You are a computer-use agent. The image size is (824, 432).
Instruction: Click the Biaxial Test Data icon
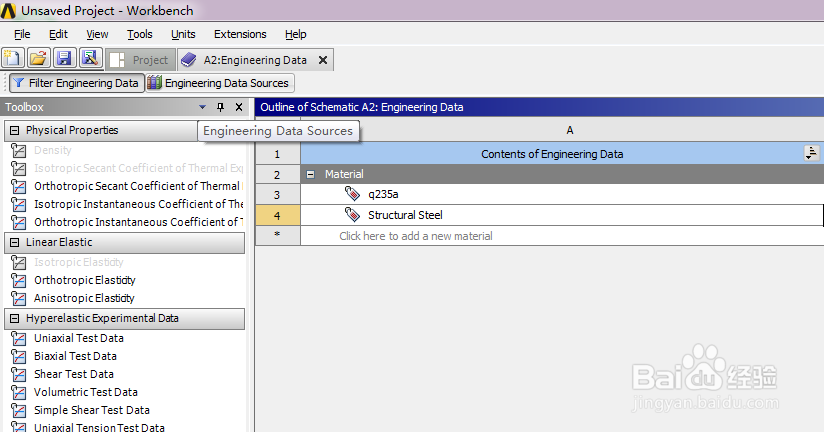18,356
